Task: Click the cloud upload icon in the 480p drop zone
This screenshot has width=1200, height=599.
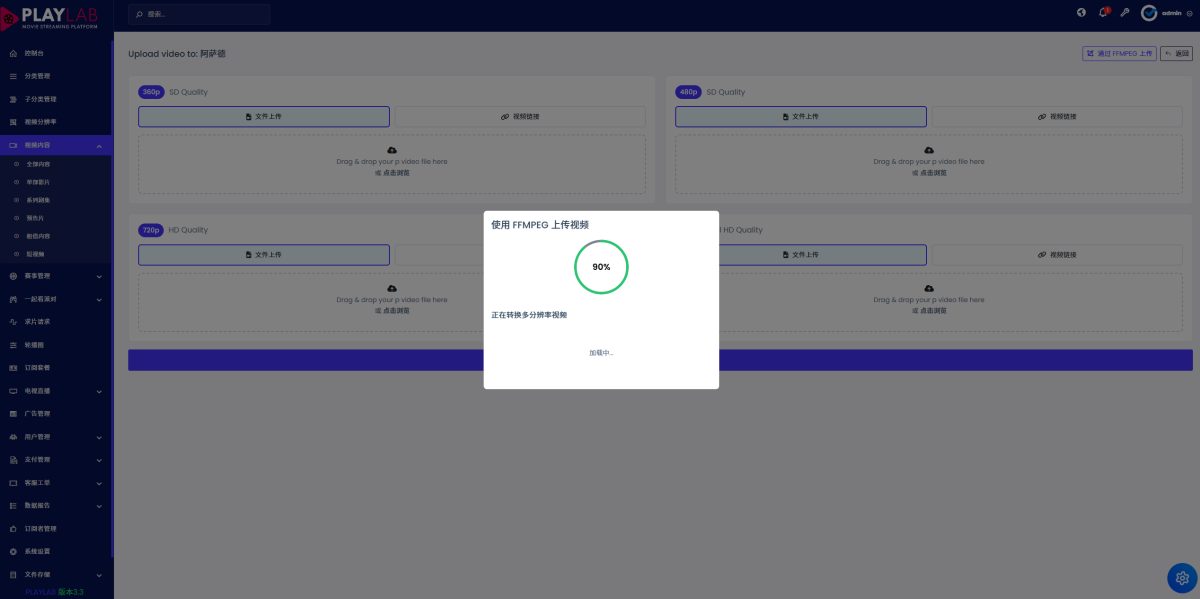Action: pos(929,150)
